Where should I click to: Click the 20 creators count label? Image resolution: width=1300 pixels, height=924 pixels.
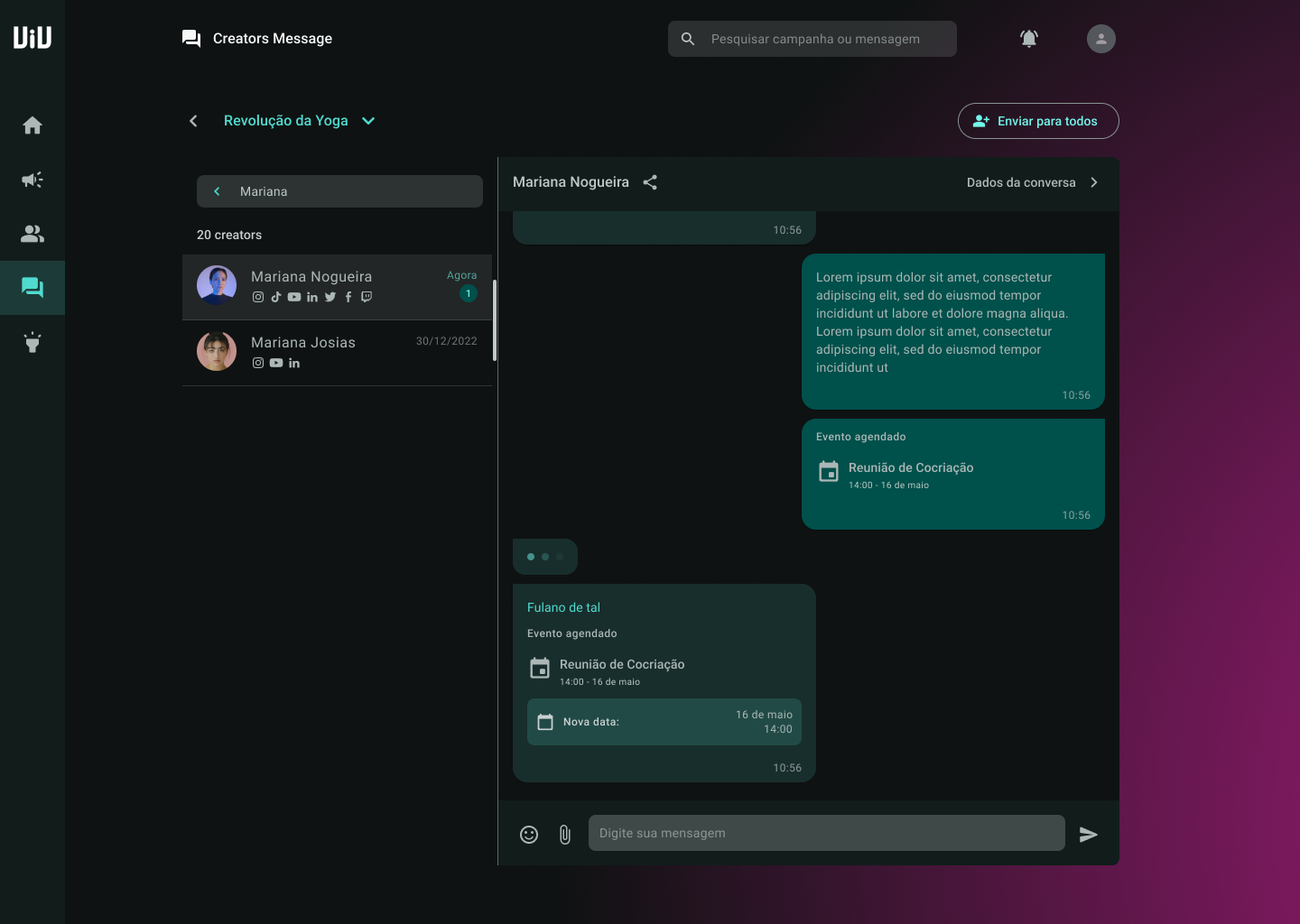pyautogui.click(x=229, y=235)
